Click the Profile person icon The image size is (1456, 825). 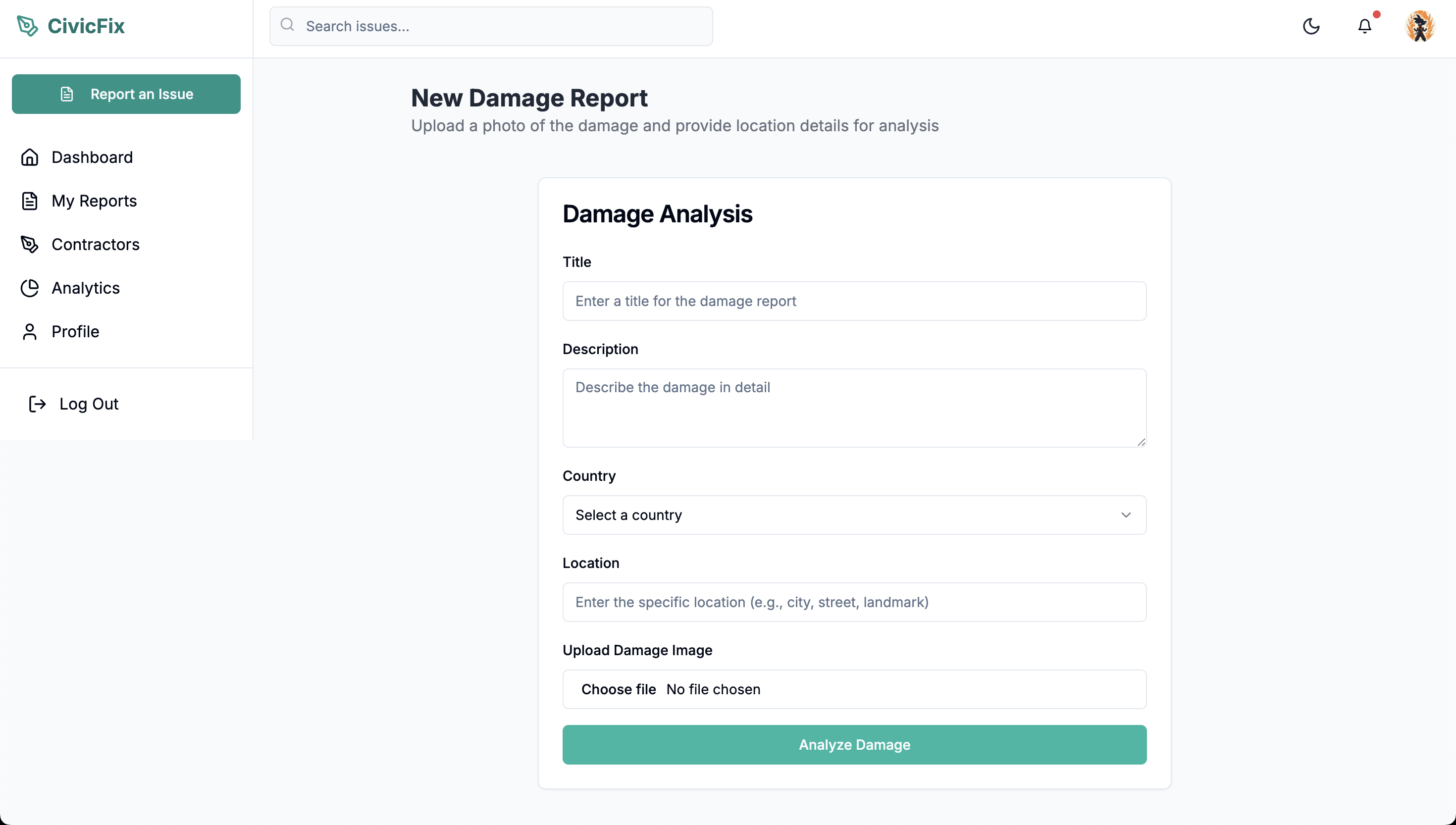point(29,331)
